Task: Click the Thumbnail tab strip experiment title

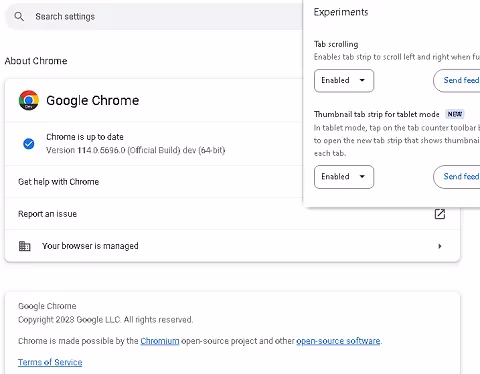Action: [x=377, y=114]
